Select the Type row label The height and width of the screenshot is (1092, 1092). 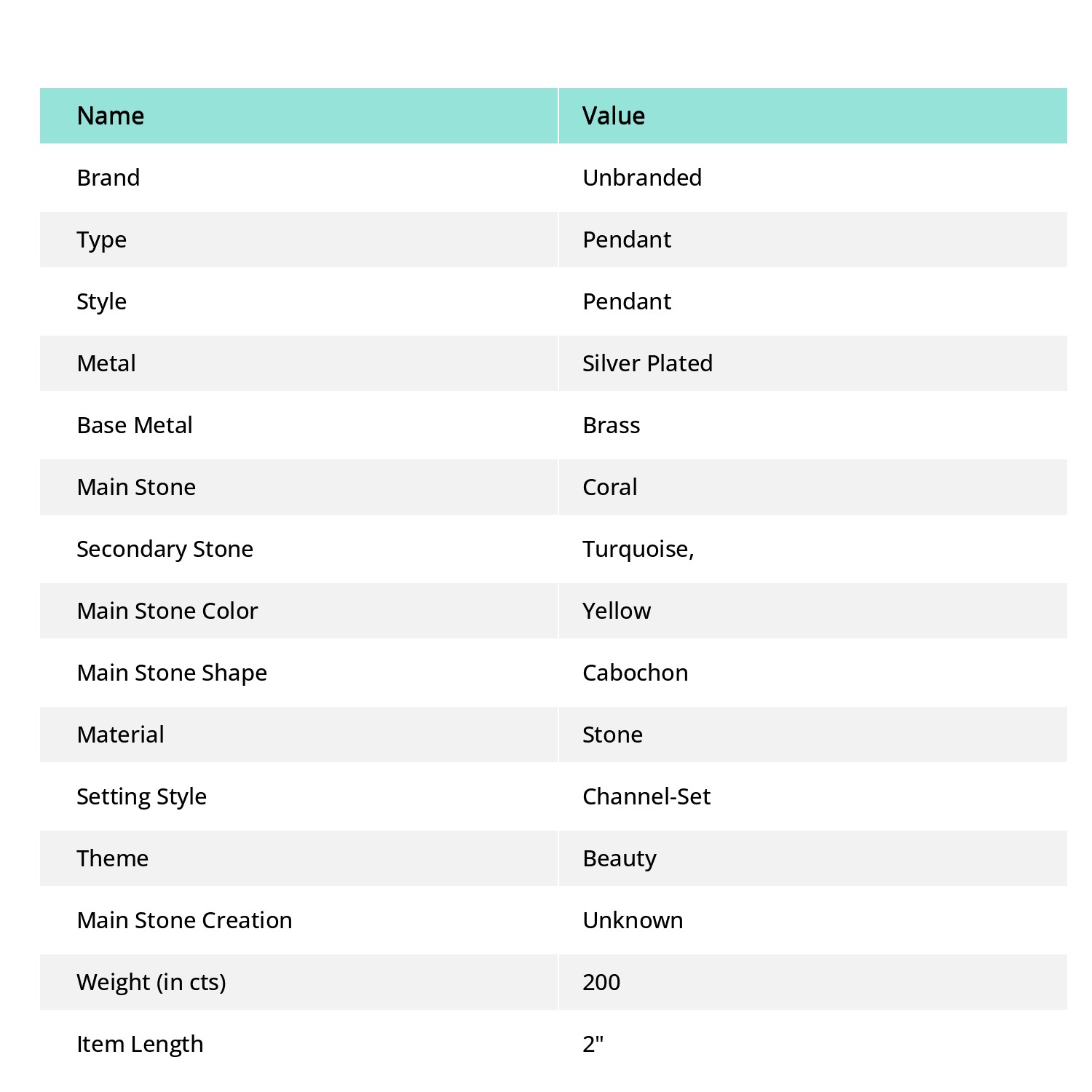click(x=102, y=240)
